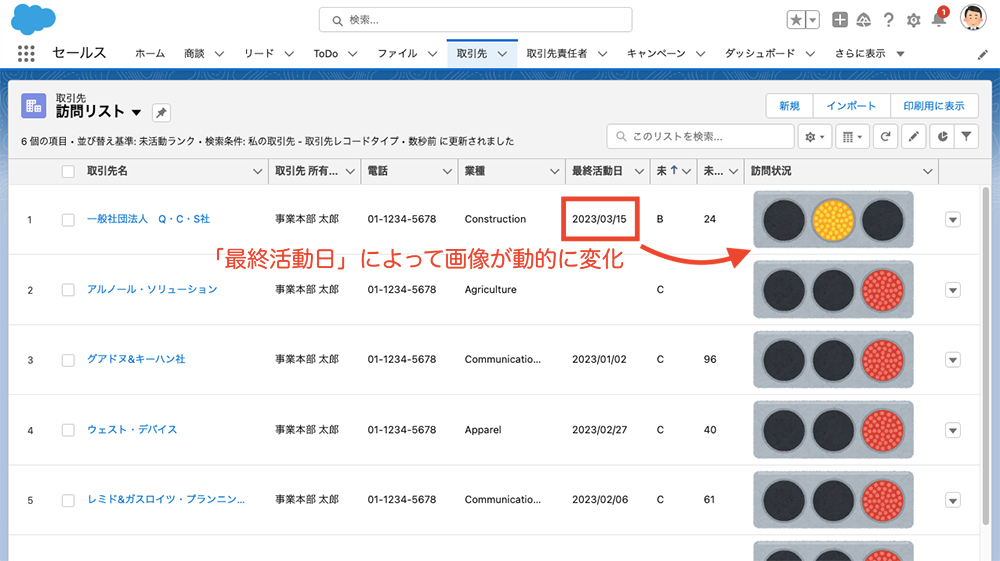The width and height of the screenshot is (1000, 561).
Task: Click the インポート button
Action: pos(851,106)
